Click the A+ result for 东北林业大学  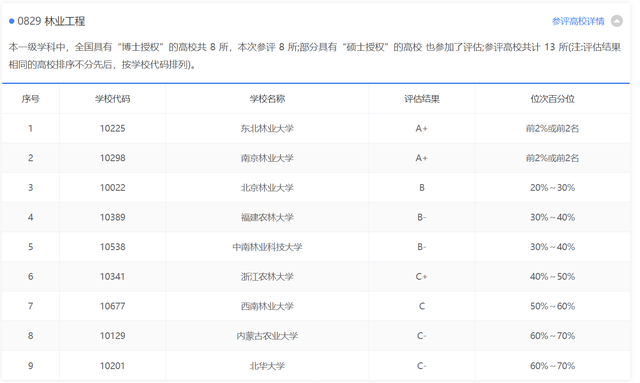tap(422, 129)
